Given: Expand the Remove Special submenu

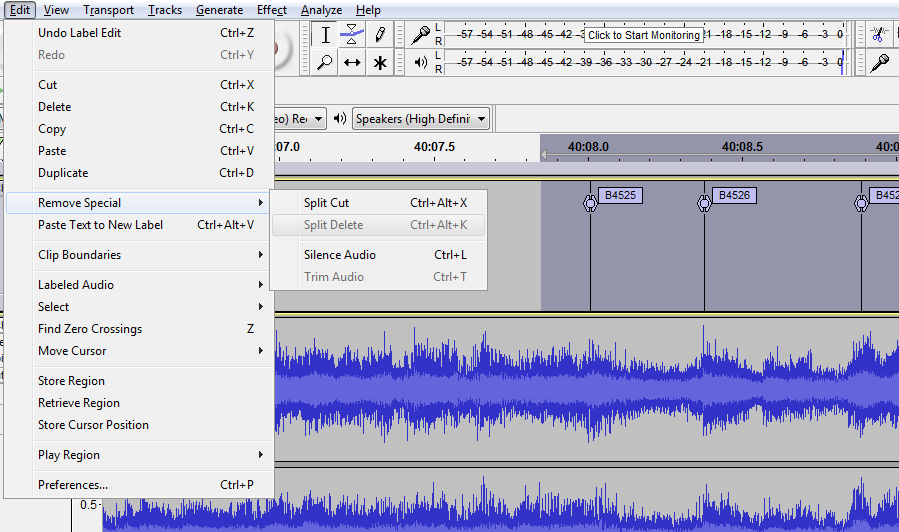Looking at the screenshot, I should [x=138, y=203].
